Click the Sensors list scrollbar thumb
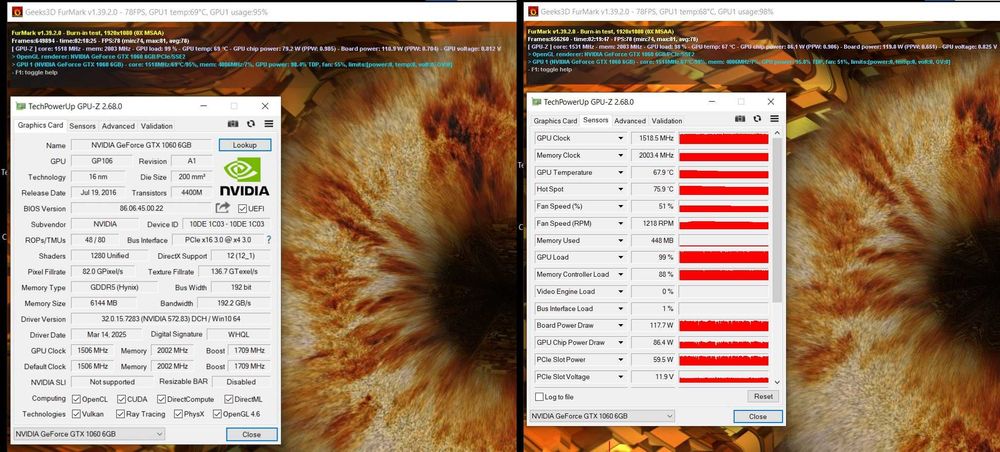The image size is (1000, 452). tap(777, 220)
